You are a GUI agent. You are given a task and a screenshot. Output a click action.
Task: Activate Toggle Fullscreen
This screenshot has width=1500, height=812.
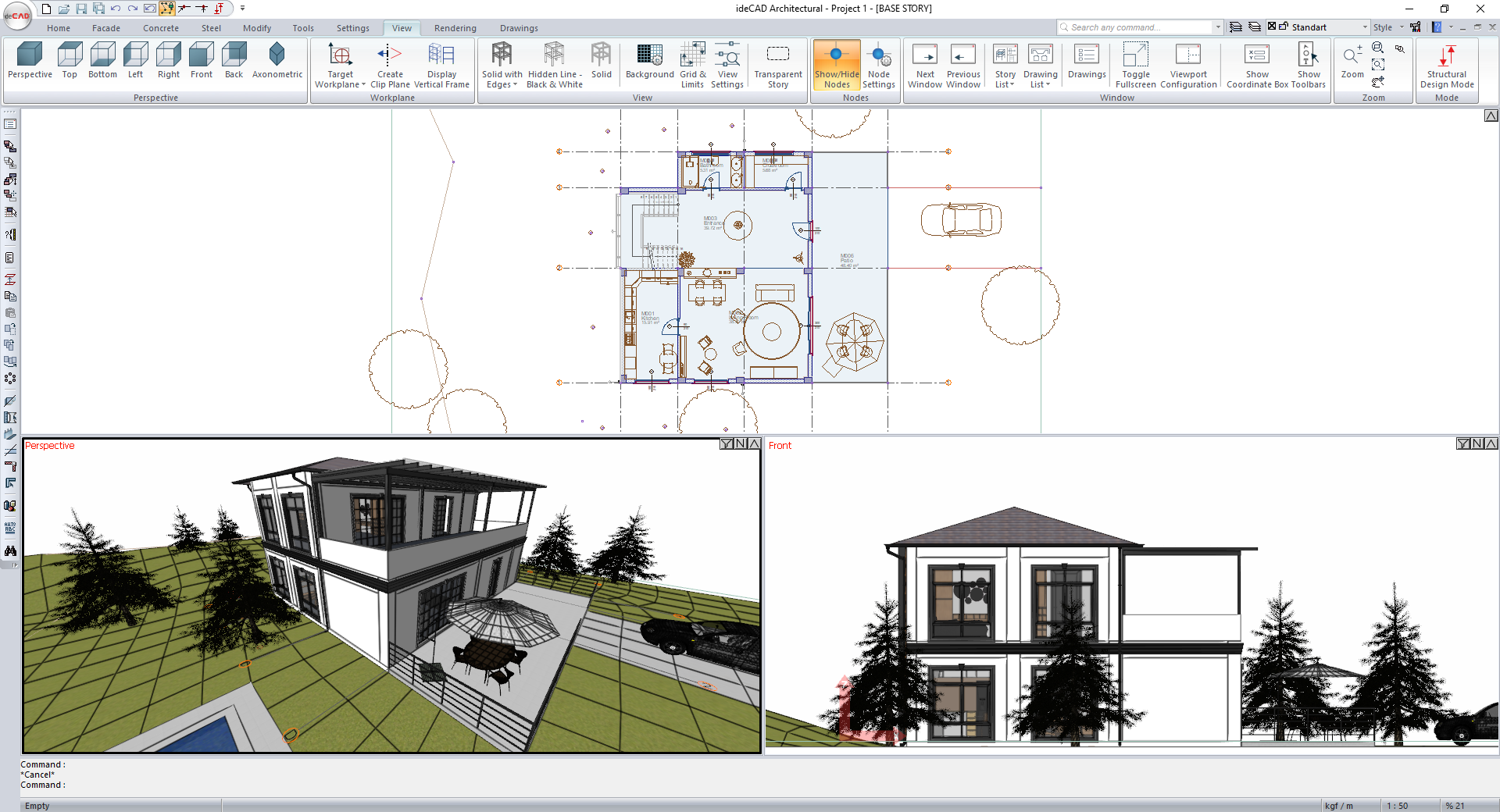[1135, 66]
